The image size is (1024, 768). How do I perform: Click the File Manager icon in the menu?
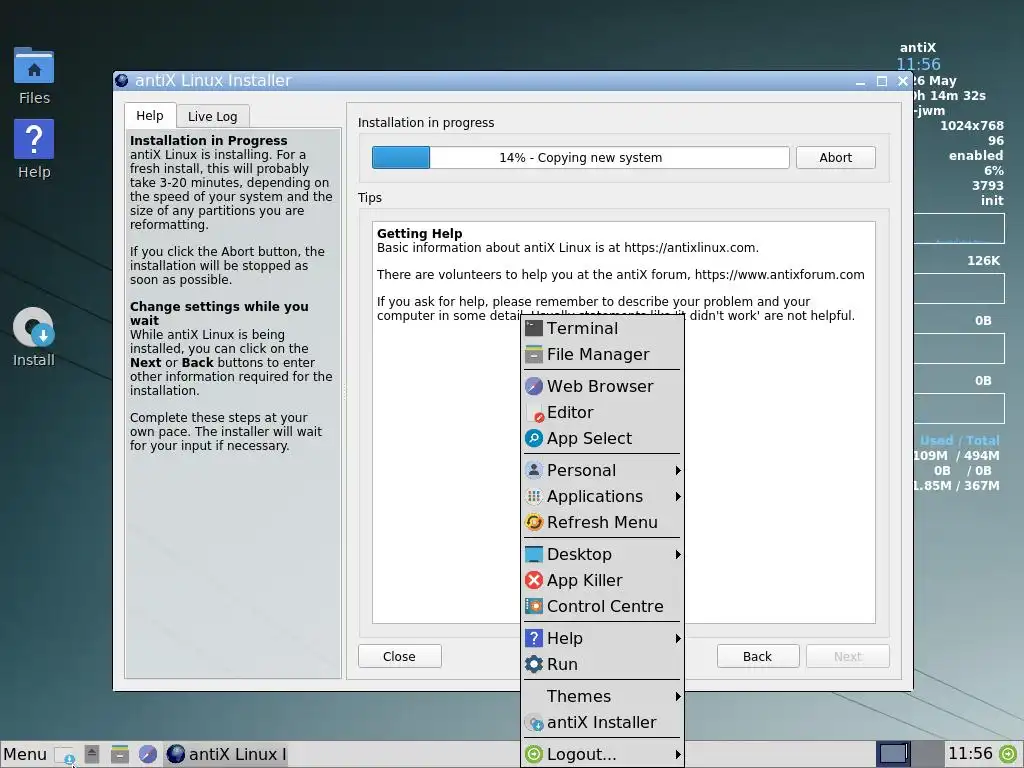[534, 355]
